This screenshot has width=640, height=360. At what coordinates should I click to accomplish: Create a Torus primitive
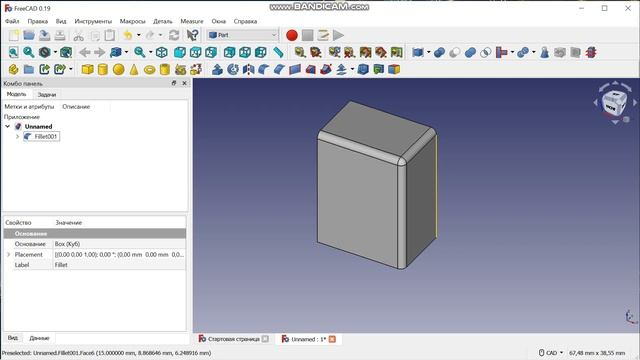point(149,69)
